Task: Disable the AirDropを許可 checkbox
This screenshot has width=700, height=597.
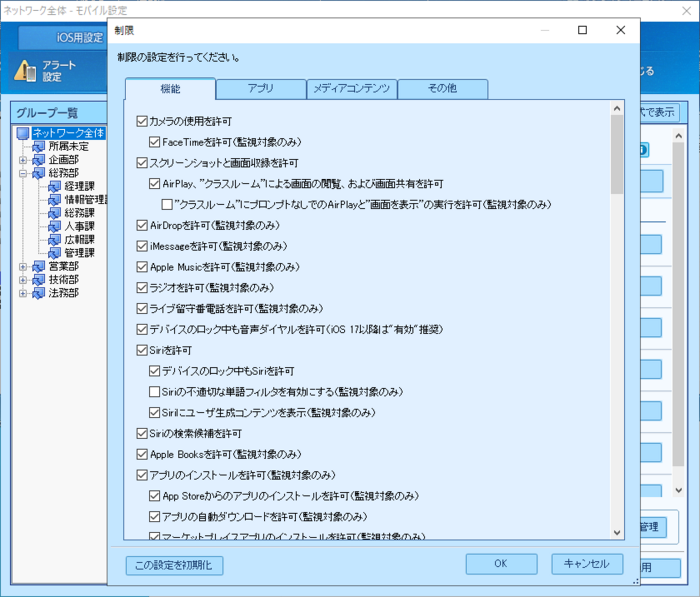Action: pyautogui.click(x=141, y=225)
